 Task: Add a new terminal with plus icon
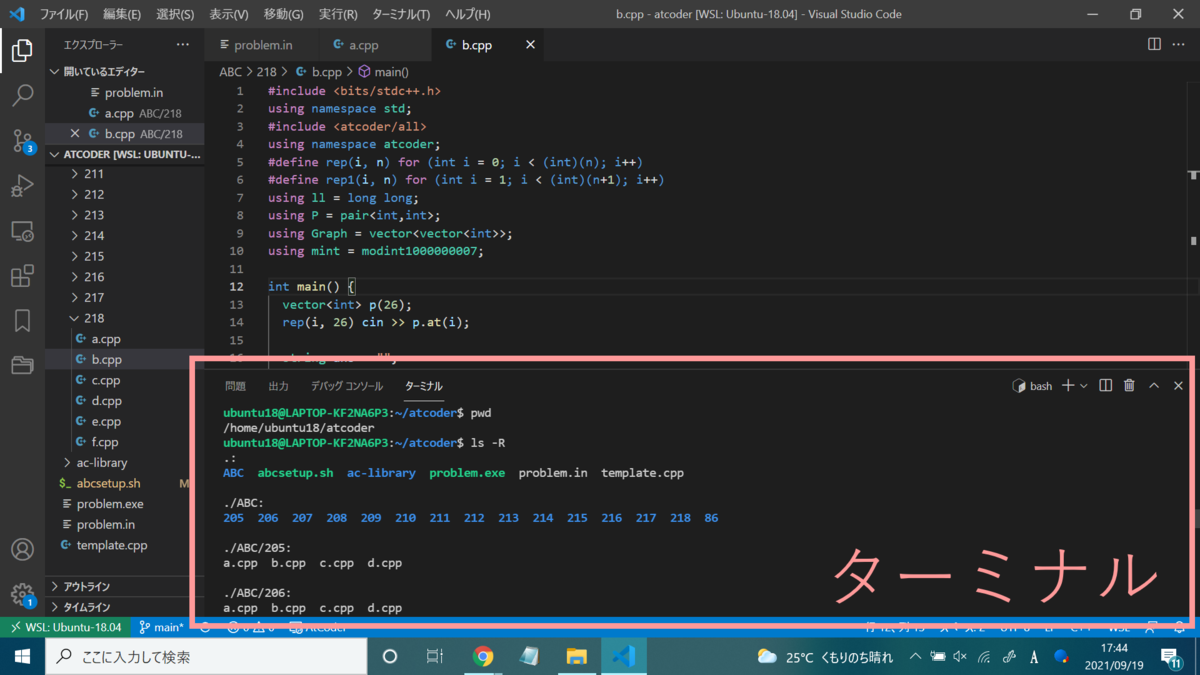(1067, 385)
